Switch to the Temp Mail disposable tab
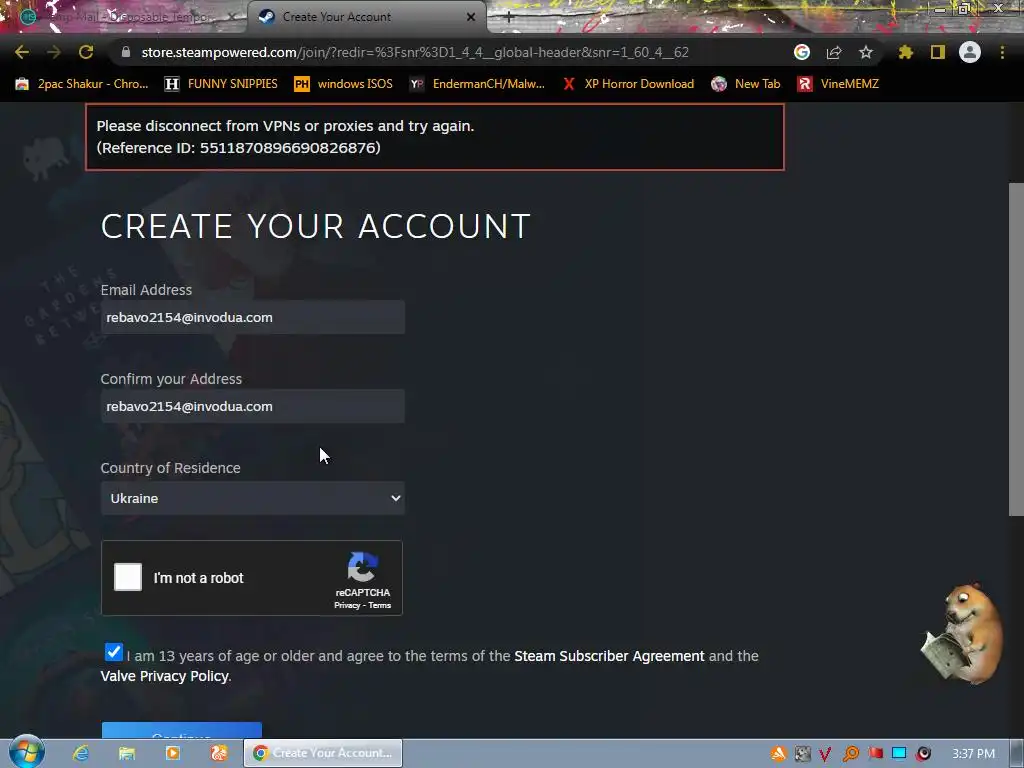Image resolution: width=1024 pixels, height=768 pixels. tap(124, 17)
